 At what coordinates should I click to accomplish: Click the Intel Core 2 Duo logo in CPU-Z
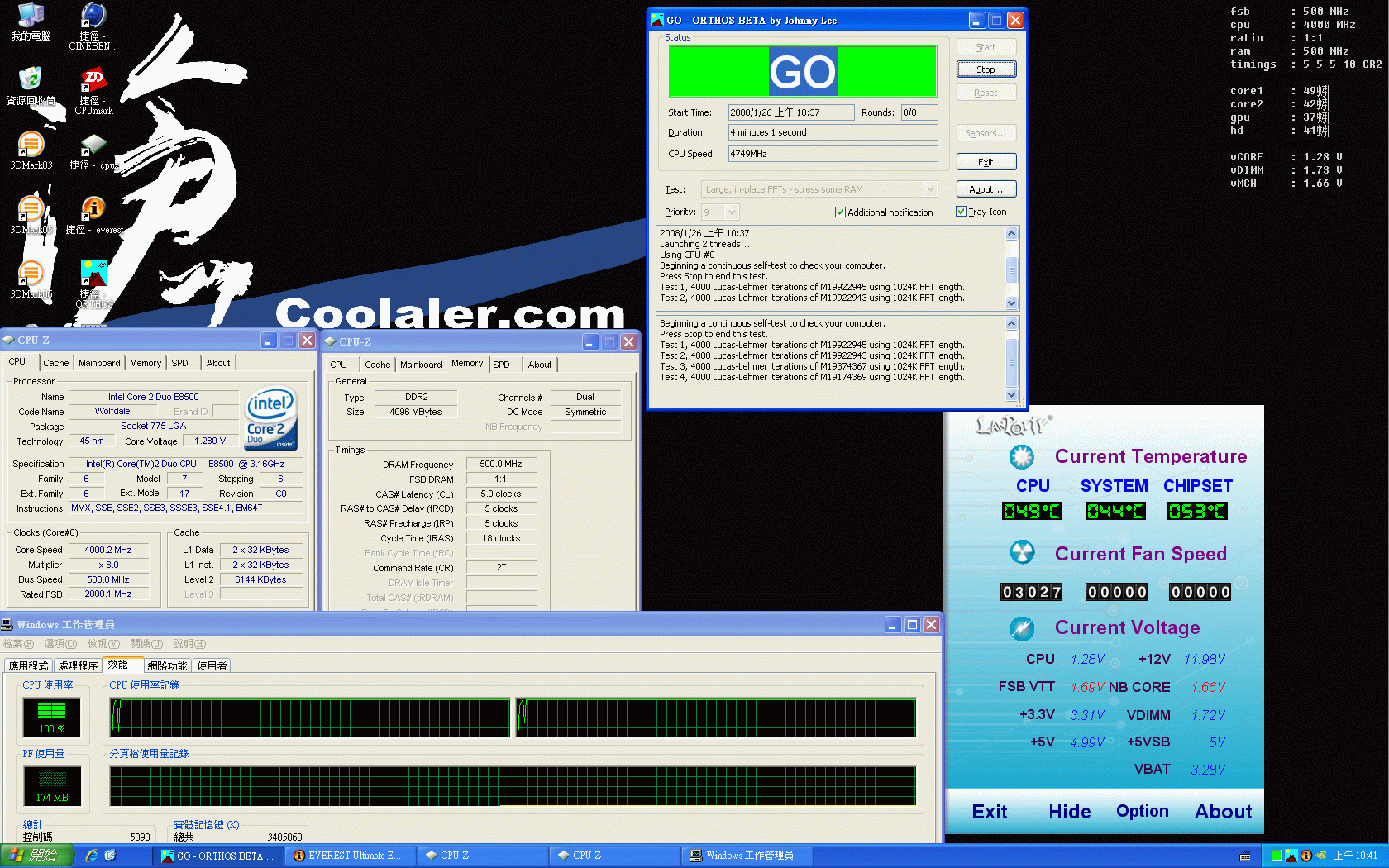[271, 418]
